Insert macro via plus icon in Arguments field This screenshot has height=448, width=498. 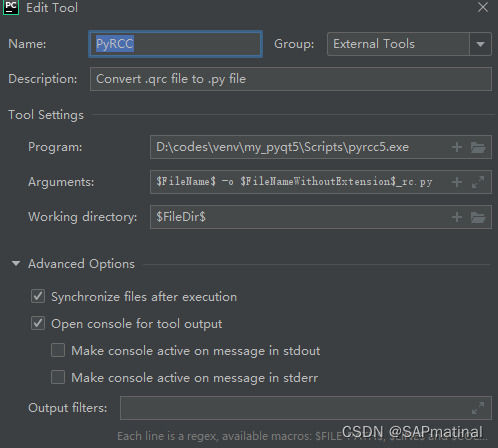457,182
